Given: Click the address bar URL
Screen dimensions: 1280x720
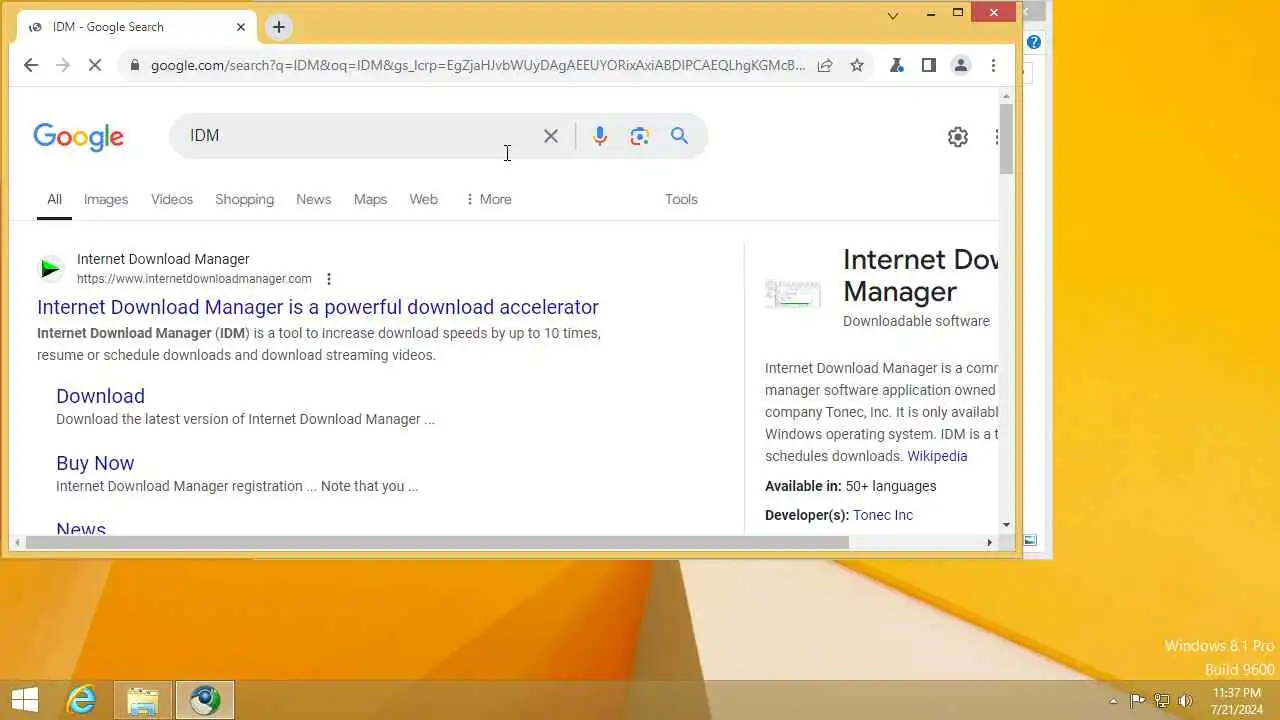Looking at the screenshot, I should tap(478, 65).
